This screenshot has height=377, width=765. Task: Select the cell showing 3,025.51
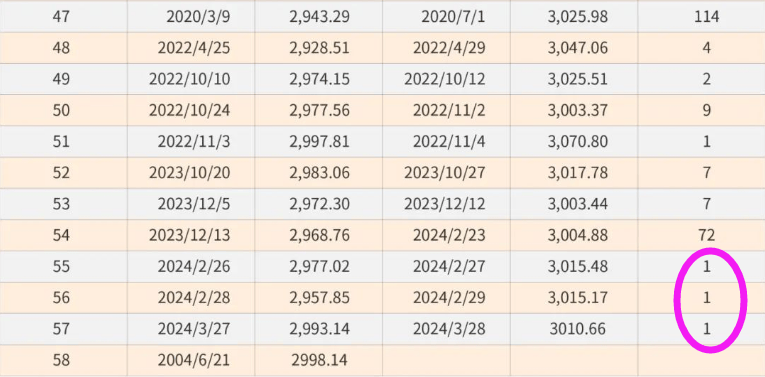click(x=574, y=79)
